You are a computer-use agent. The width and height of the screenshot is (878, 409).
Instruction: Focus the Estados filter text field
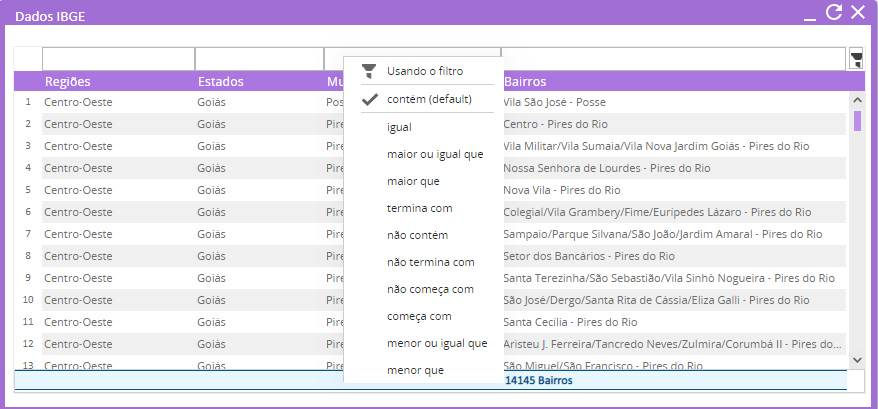pyautogui.click(x=259, y=59)
